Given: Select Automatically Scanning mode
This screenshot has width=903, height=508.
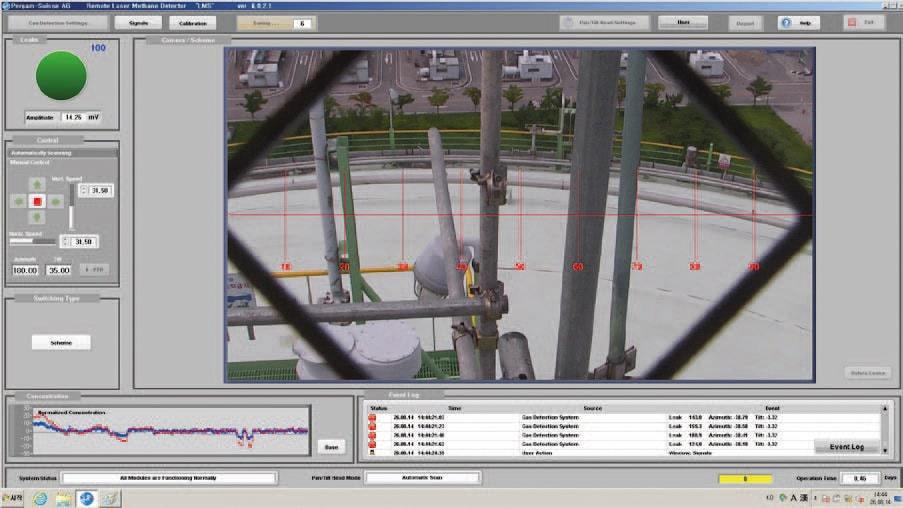Looking at the screenshot, I should (x=41, y=153).
